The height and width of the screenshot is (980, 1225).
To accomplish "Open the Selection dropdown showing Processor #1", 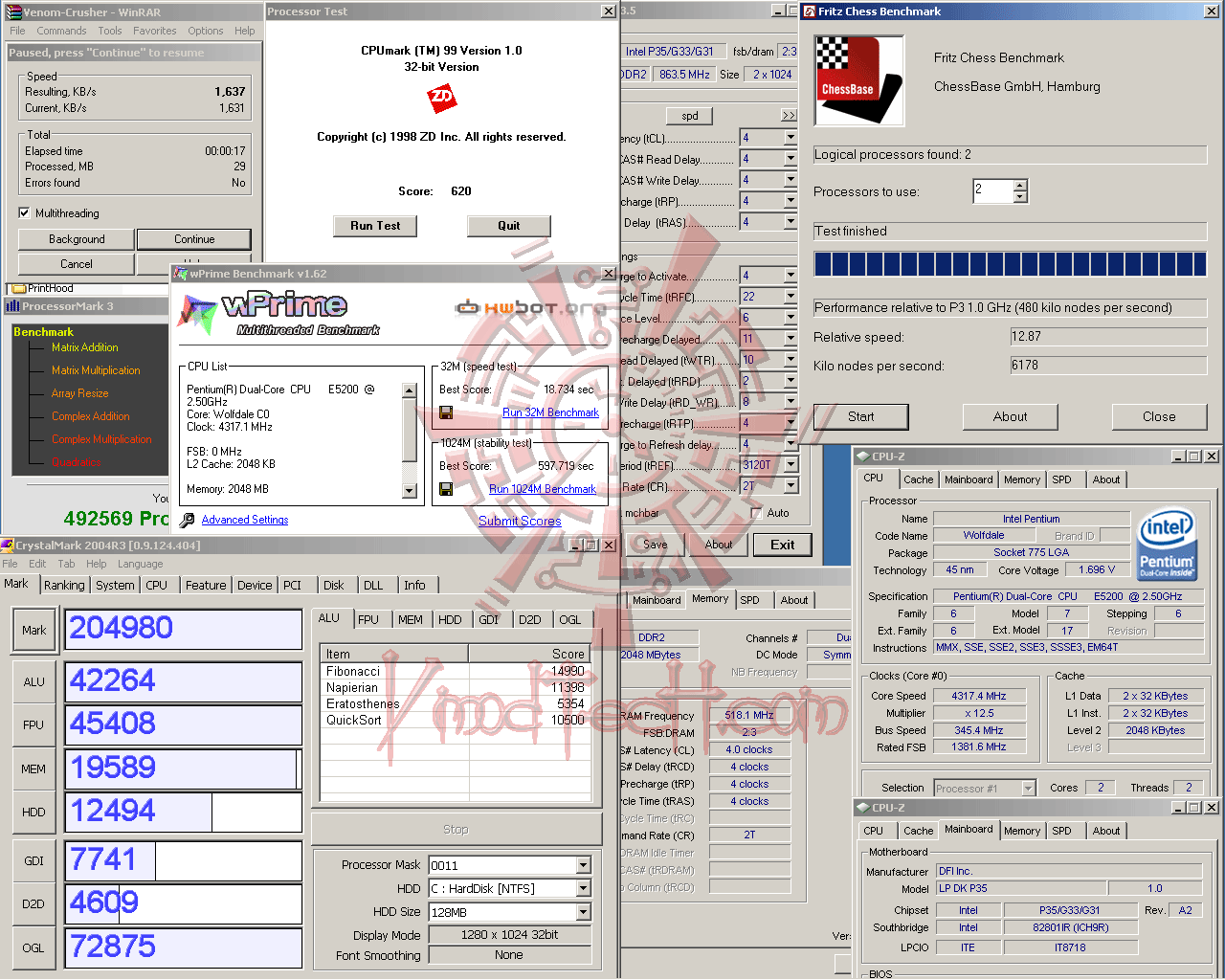I will (1029, 789).
